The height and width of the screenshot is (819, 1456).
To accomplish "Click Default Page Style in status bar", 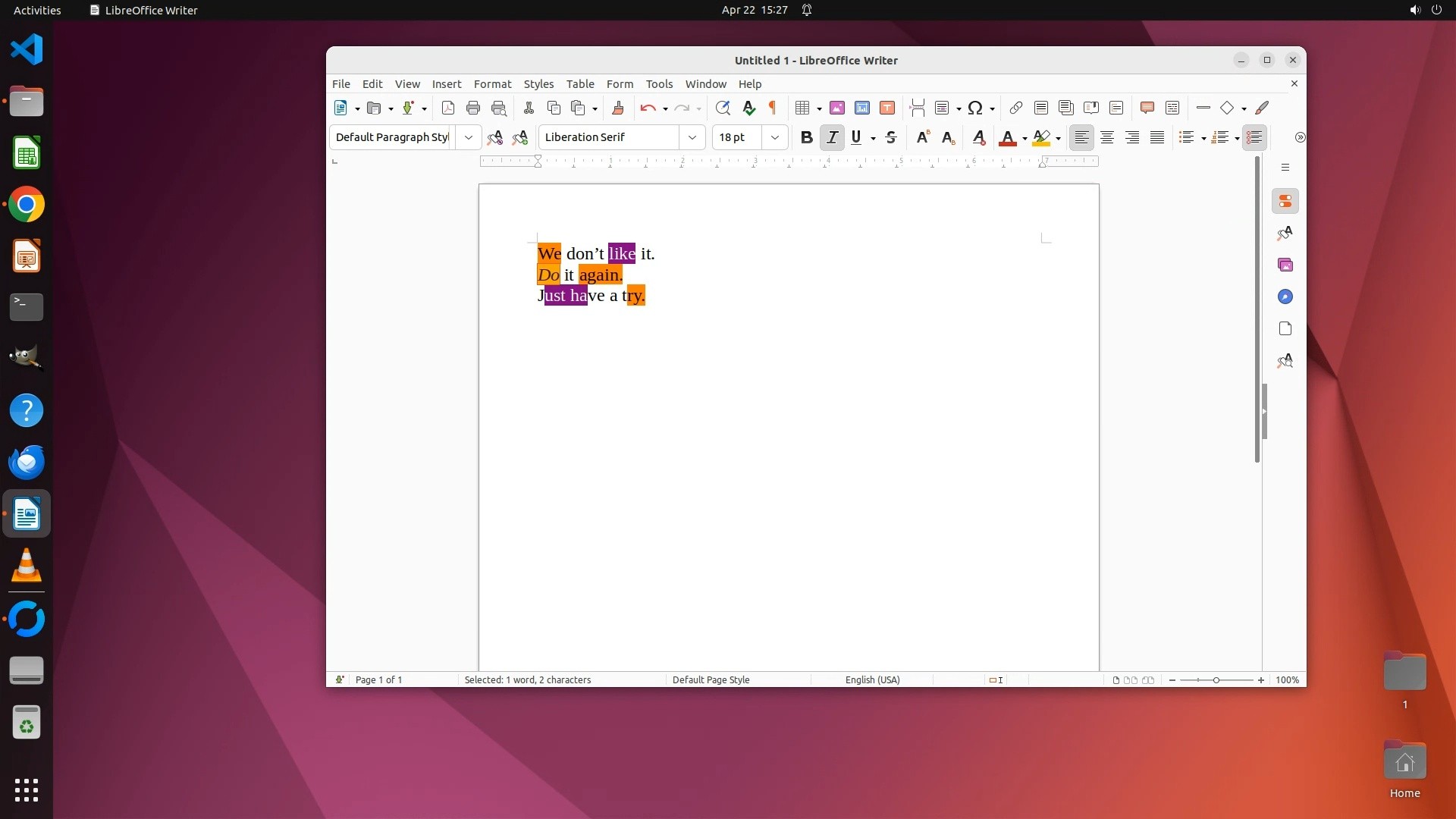I will 711,679.
